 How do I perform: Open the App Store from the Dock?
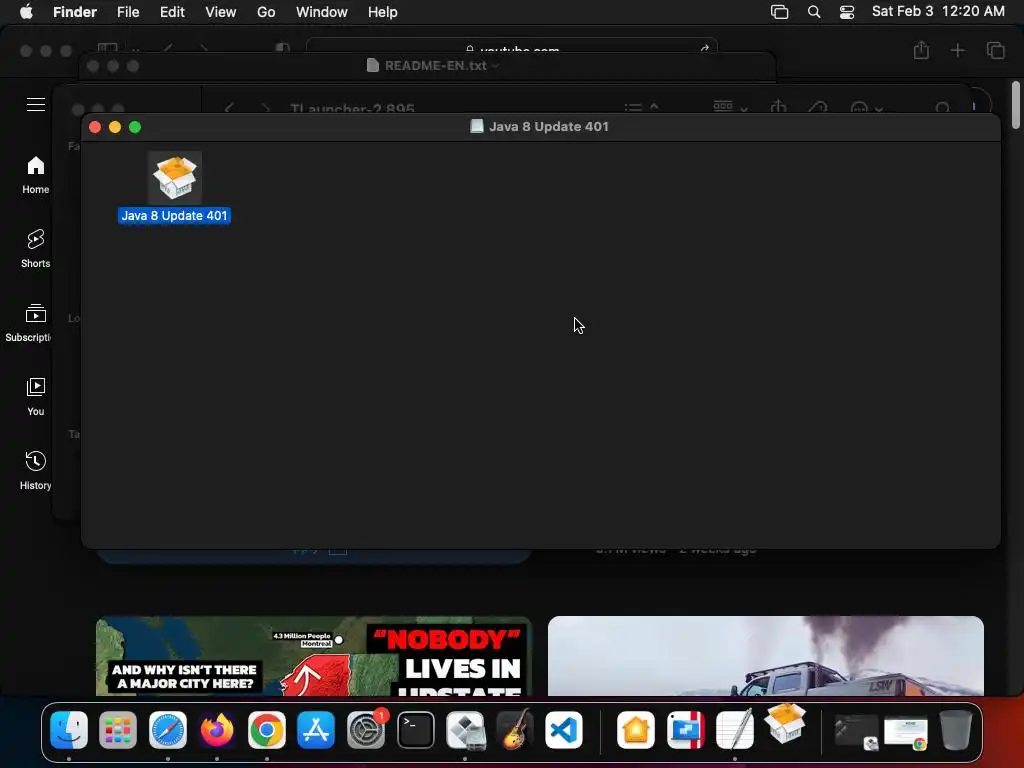click(316, 730)
